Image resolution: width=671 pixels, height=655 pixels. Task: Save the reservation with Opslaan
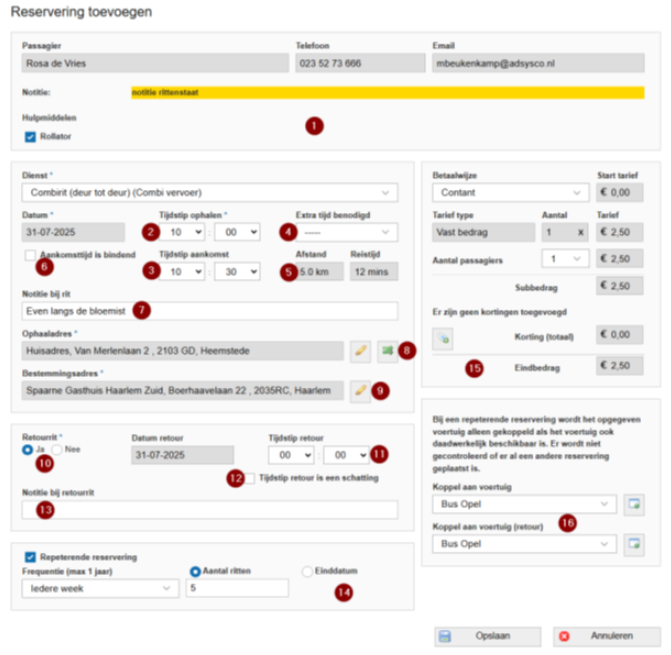(x=488, y=637)
